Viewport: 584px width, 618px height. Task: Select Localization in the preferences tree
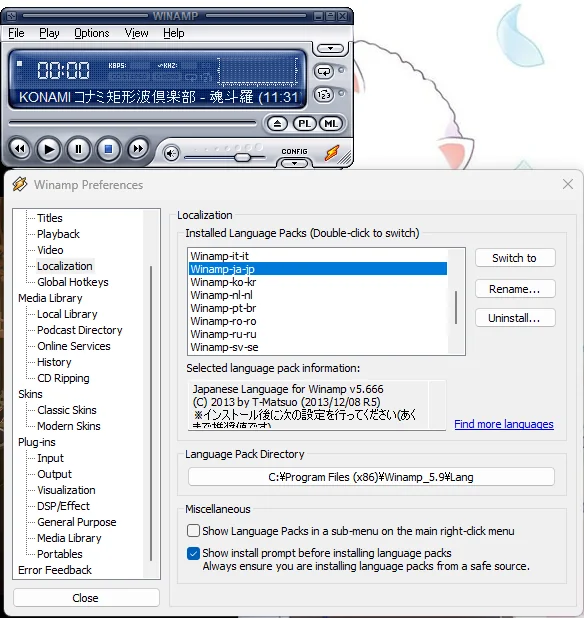tap(65, 266)
